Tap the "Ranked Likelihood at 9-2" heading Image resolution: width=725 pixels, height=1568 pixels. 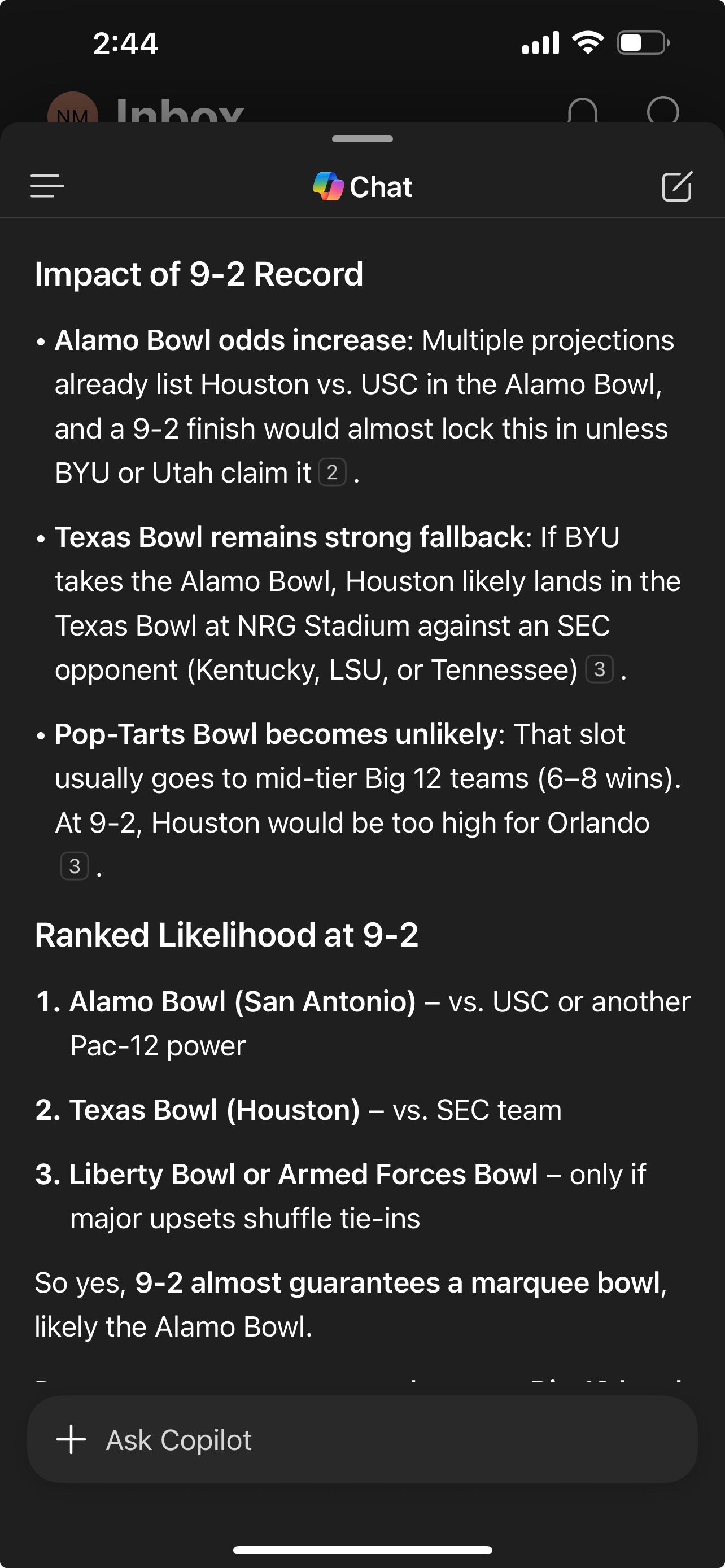click(x=226, y=935)
